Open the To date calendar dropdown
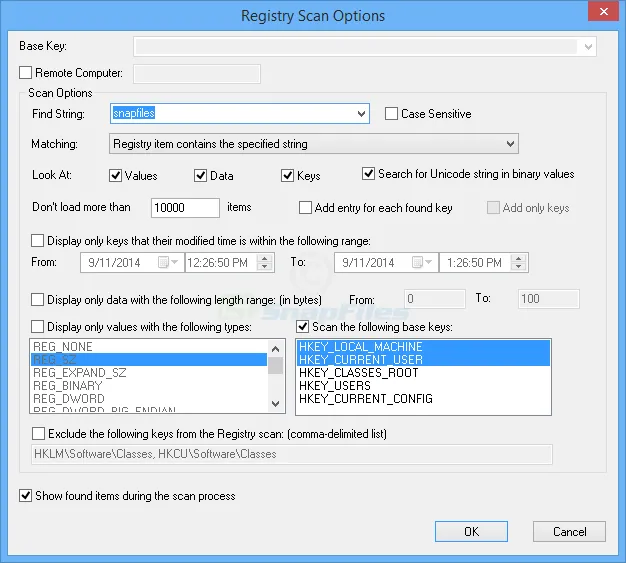The image size is (626, 563). pyautogui.click(x=422, y=263)
